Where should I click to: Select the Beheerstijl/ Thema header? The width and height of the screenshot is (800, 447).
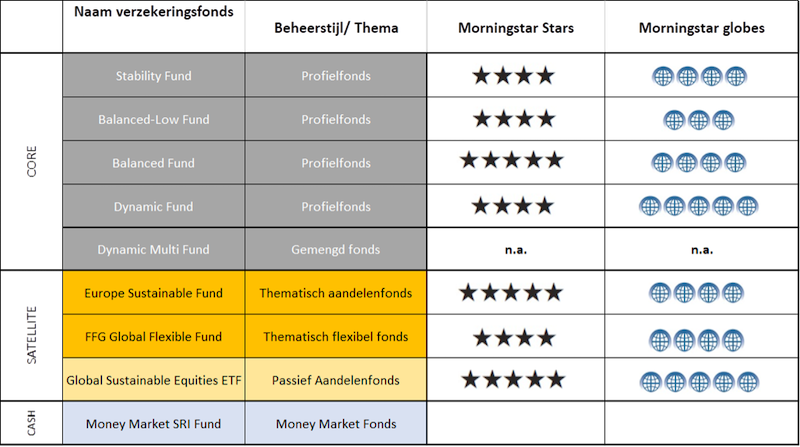point(336,28)
